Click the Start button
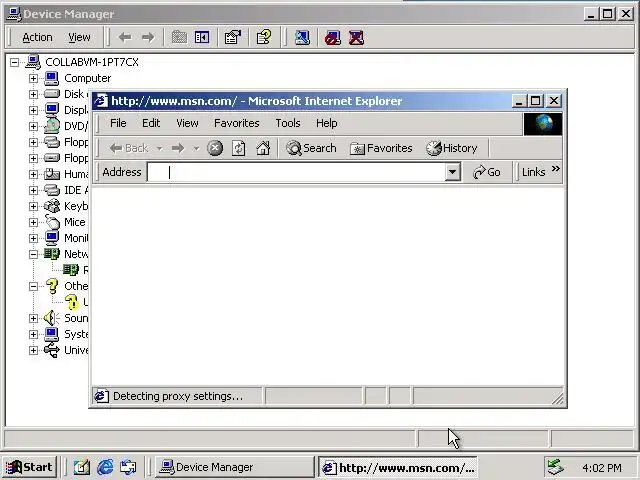640x480 pixels. click(29, 467)
